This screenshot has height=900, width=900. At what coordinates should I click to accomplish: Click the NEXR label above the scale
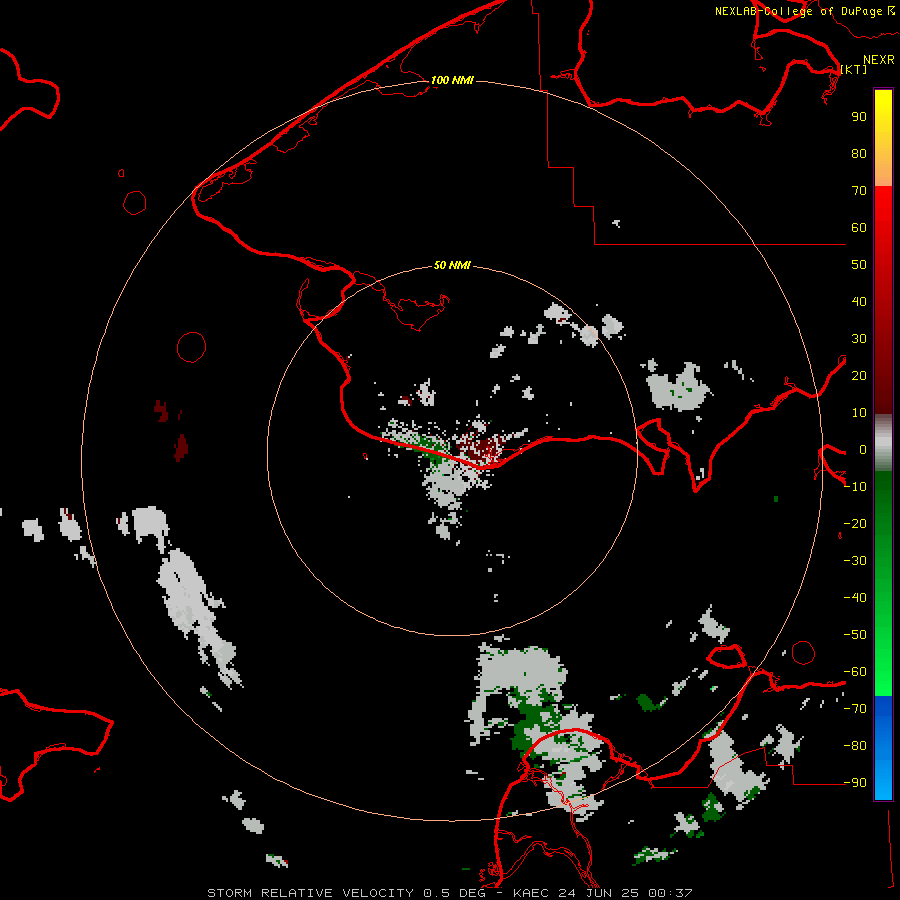[878, 60]
